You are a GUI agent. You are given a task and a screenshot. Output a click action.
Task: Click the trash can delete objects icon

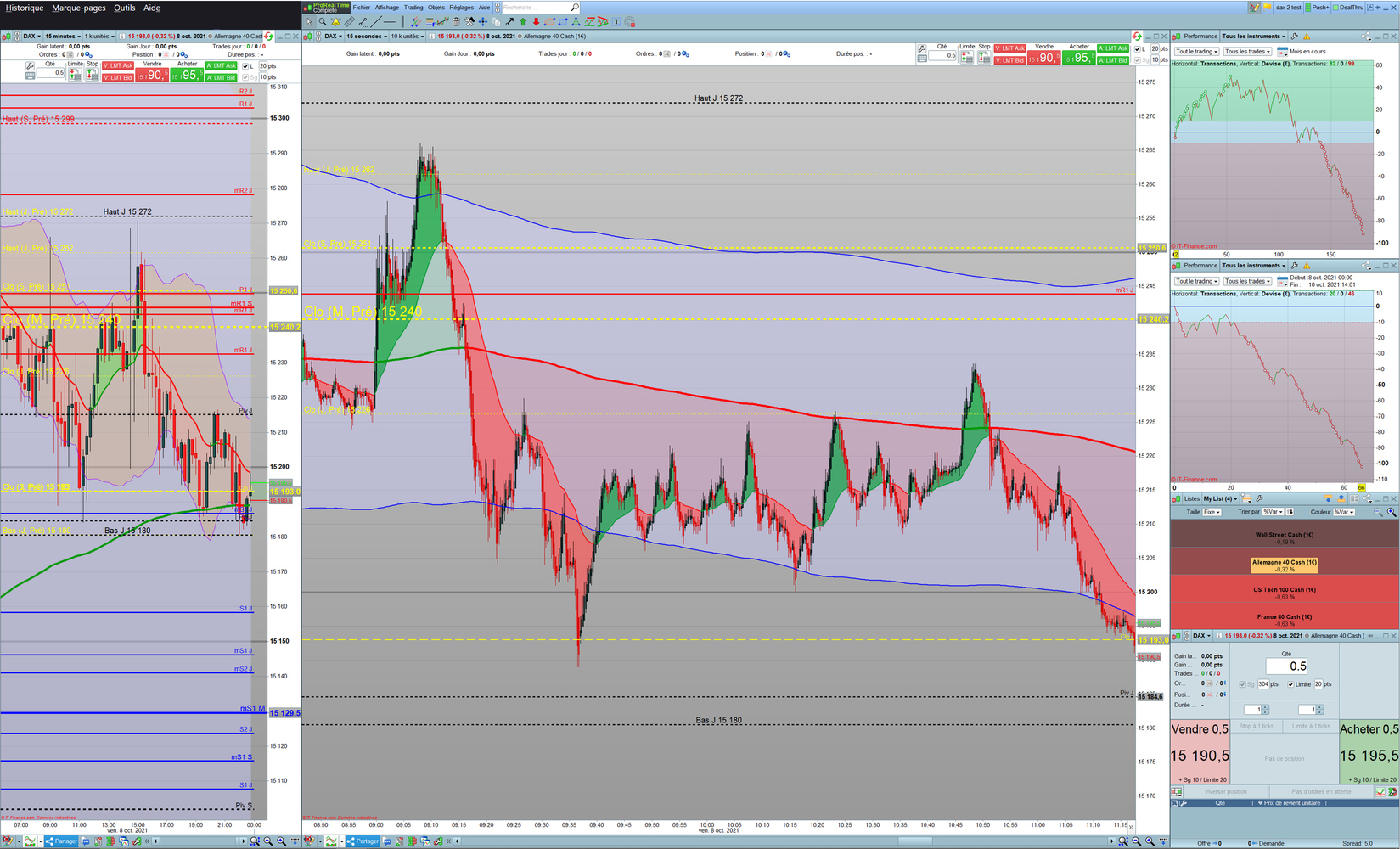456,22
